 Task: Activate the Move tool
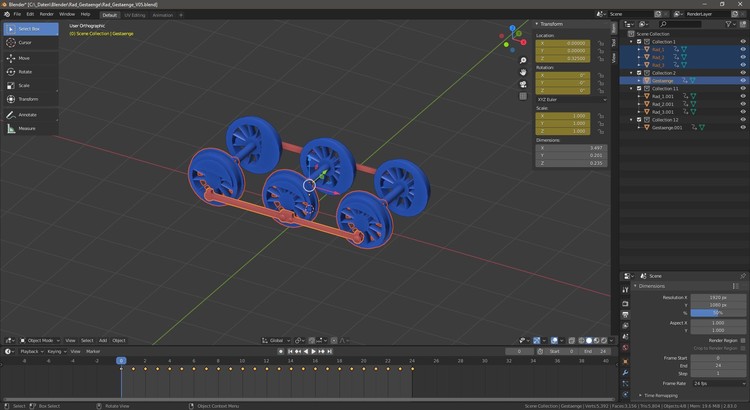[x=24, y=58]
